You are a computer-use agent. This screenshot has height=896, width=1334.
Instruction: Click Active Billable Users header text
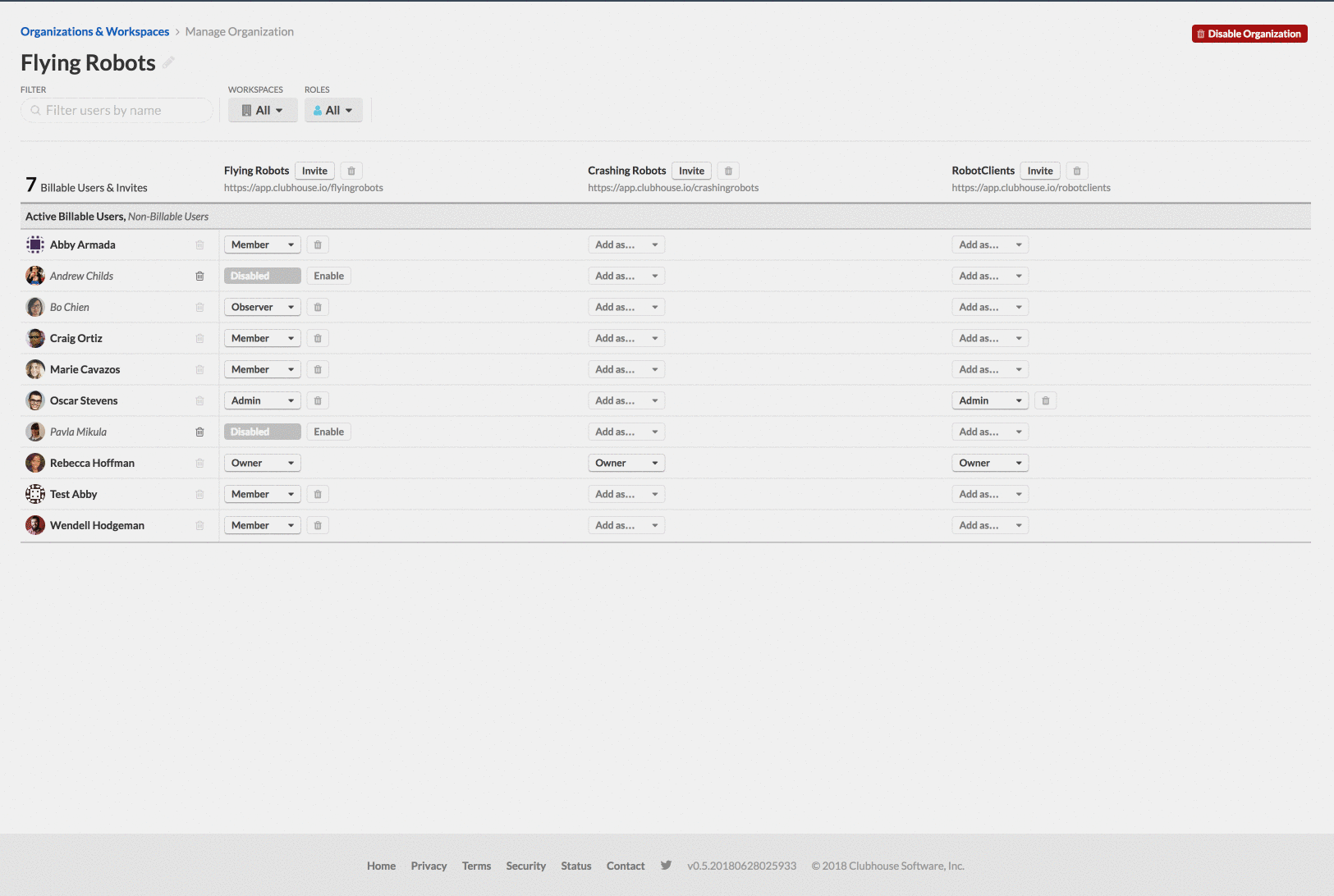75,217
